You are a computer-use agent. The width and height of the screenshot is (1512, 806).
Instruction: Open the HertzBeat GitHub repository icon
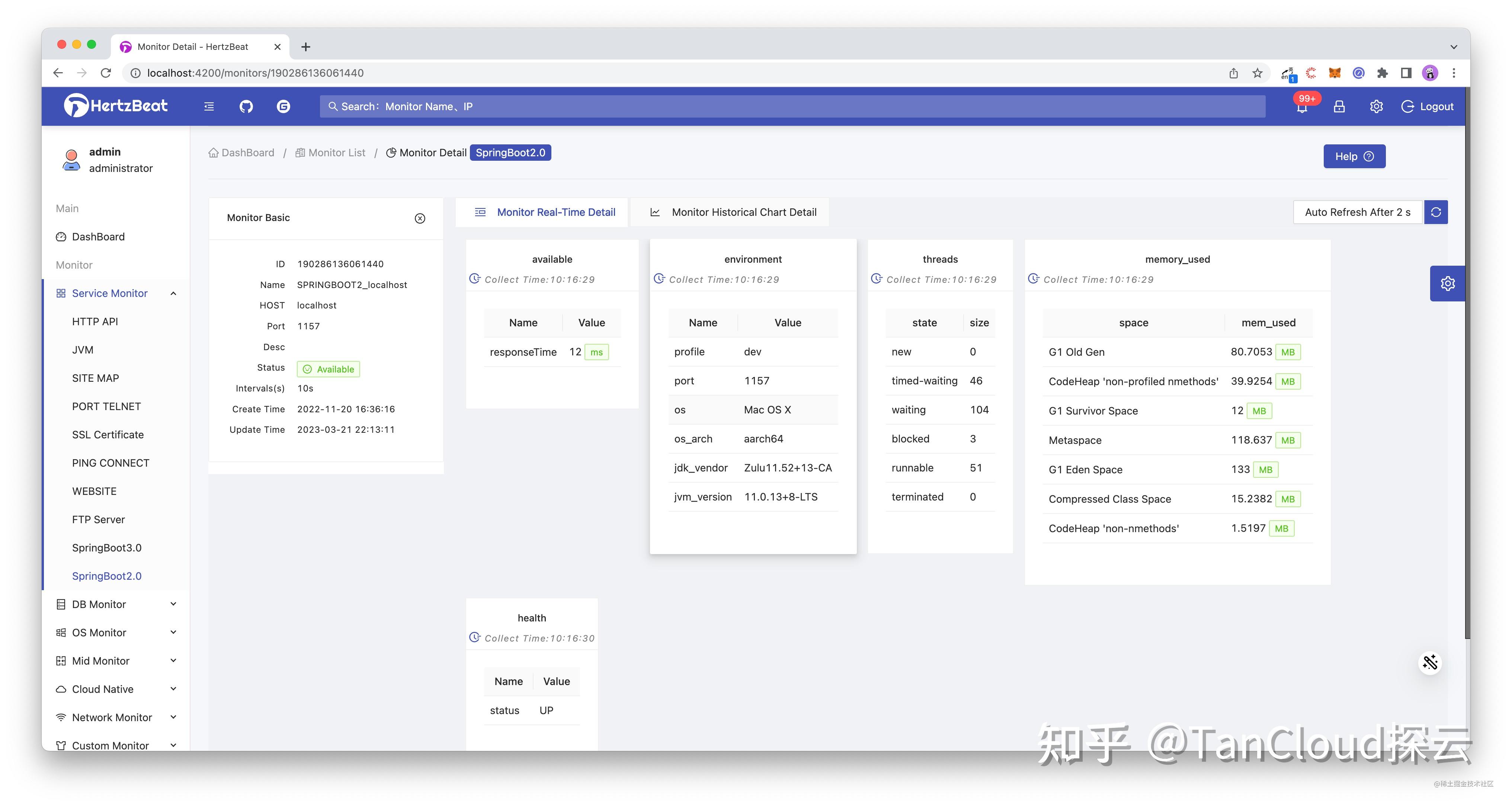(246, 106)
